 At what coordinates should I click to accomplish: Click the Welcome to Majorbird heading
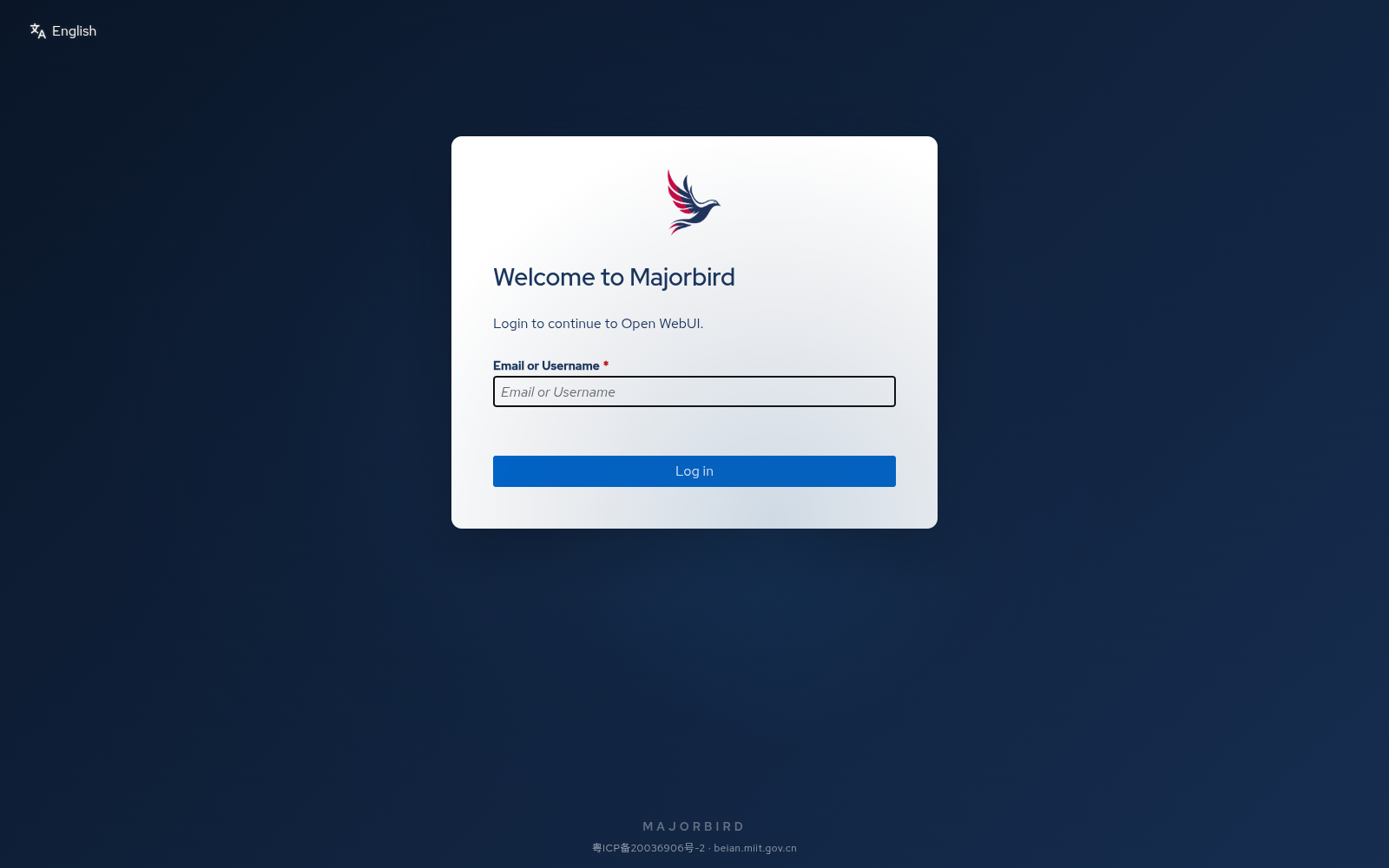614,277
